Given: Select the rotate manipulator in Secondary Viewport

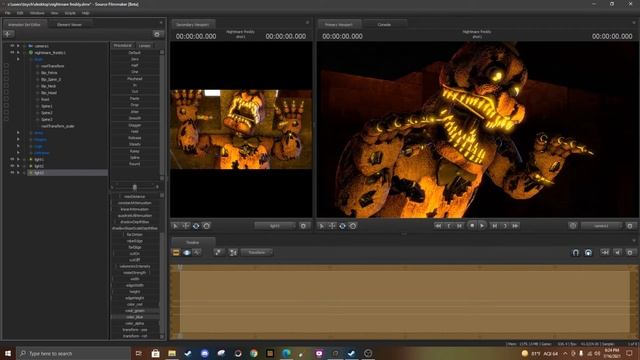Looking at the screenshot, I should click(x=196, y=226).
